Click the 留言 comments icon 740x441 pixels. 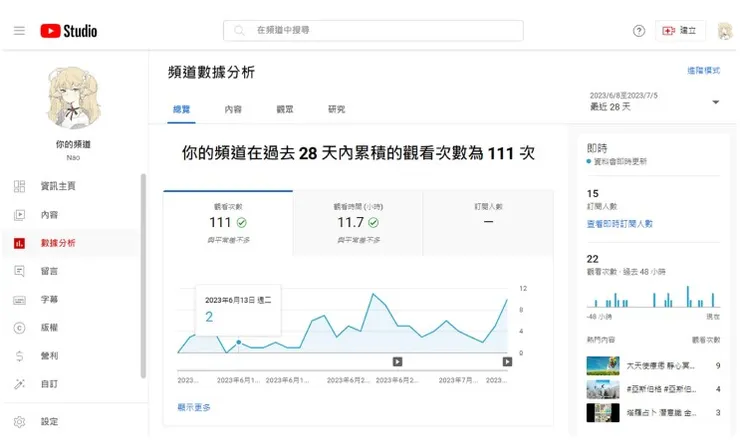tap(19, 271)
